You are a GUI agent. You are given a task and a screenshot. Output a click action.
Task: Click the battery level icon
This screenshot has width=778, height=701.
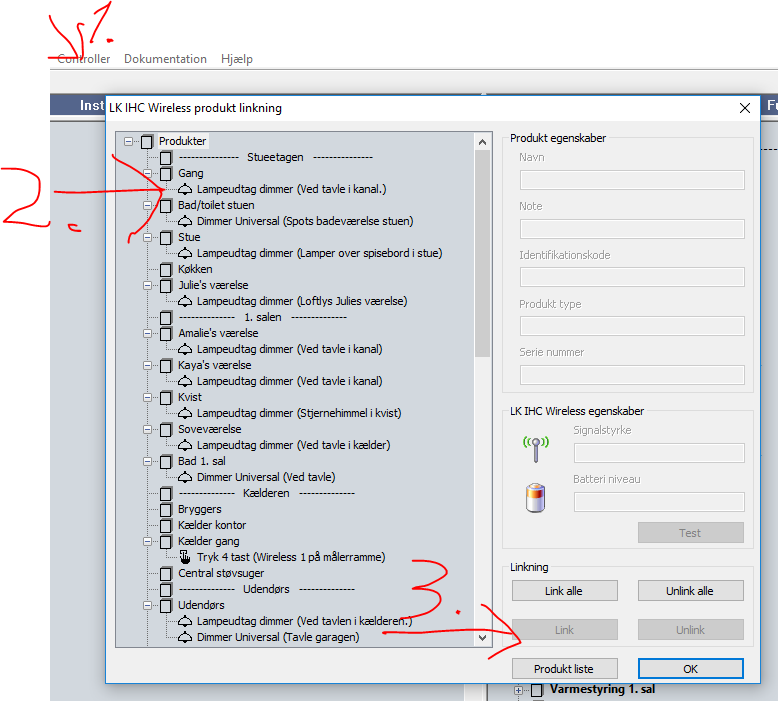point(536,497)
